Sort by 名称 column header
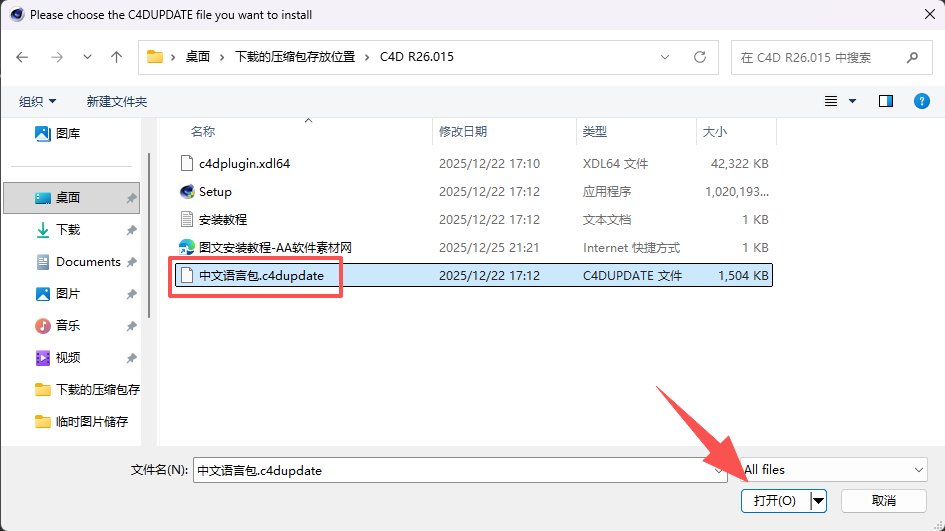 203,131
